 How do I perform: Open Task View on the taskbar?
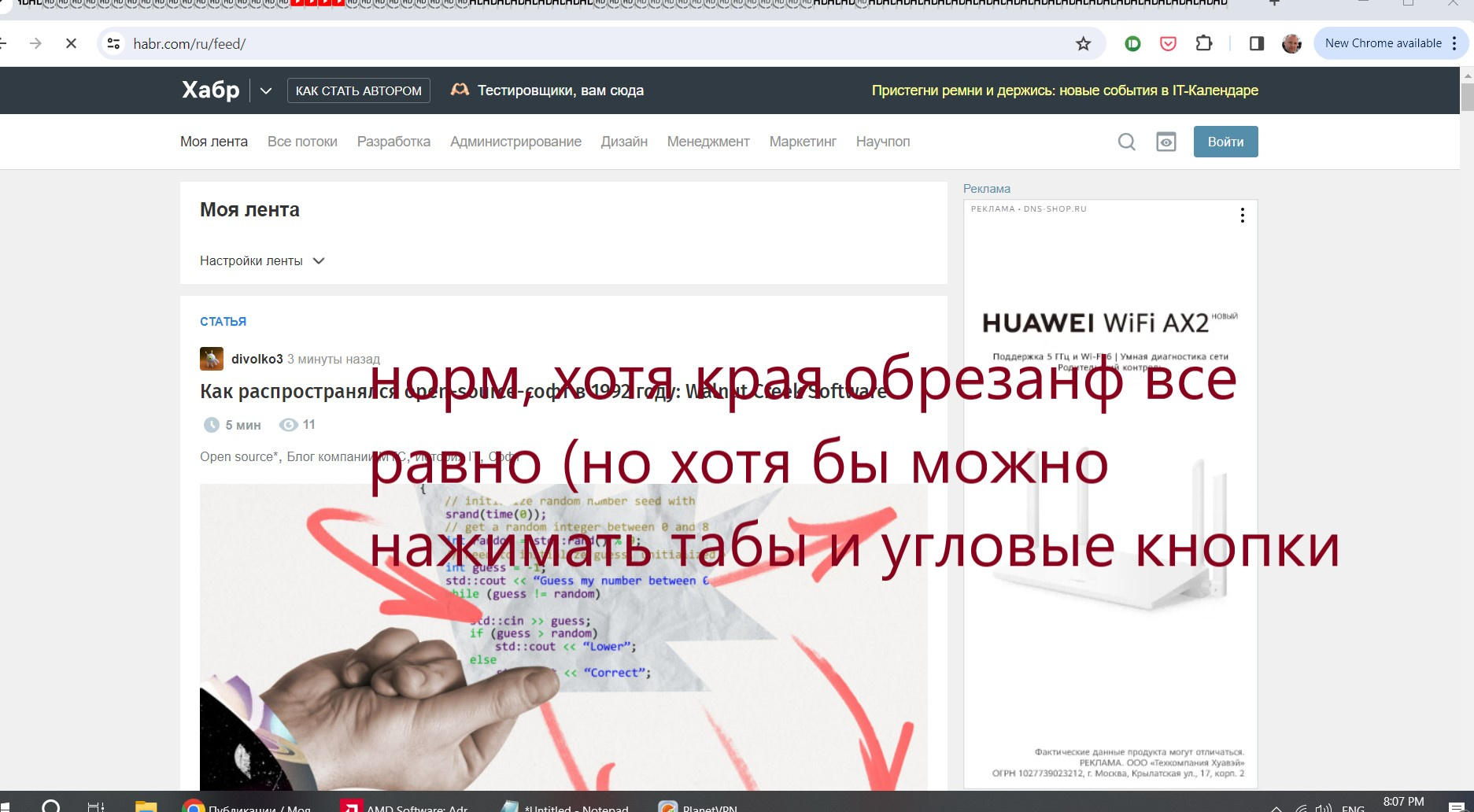tap(95, 806)
